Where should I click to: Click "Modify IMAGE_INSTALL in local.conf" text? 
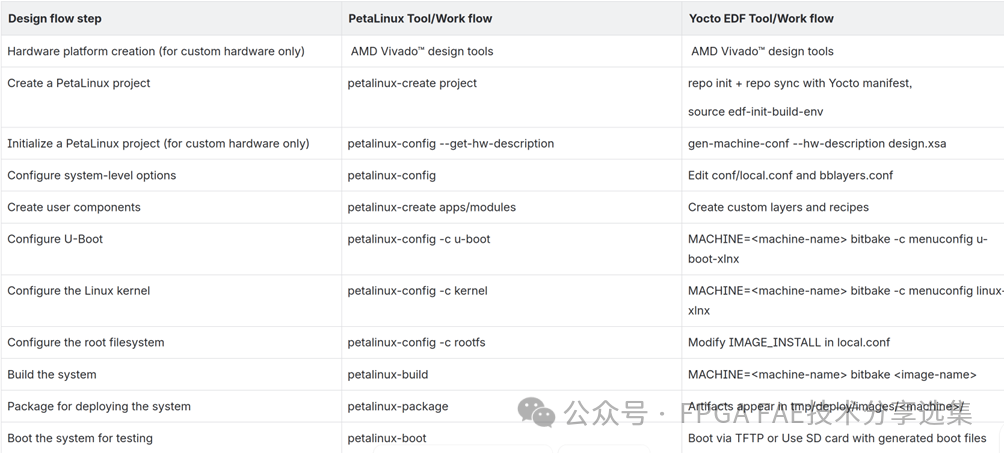(x=789, y=342)
